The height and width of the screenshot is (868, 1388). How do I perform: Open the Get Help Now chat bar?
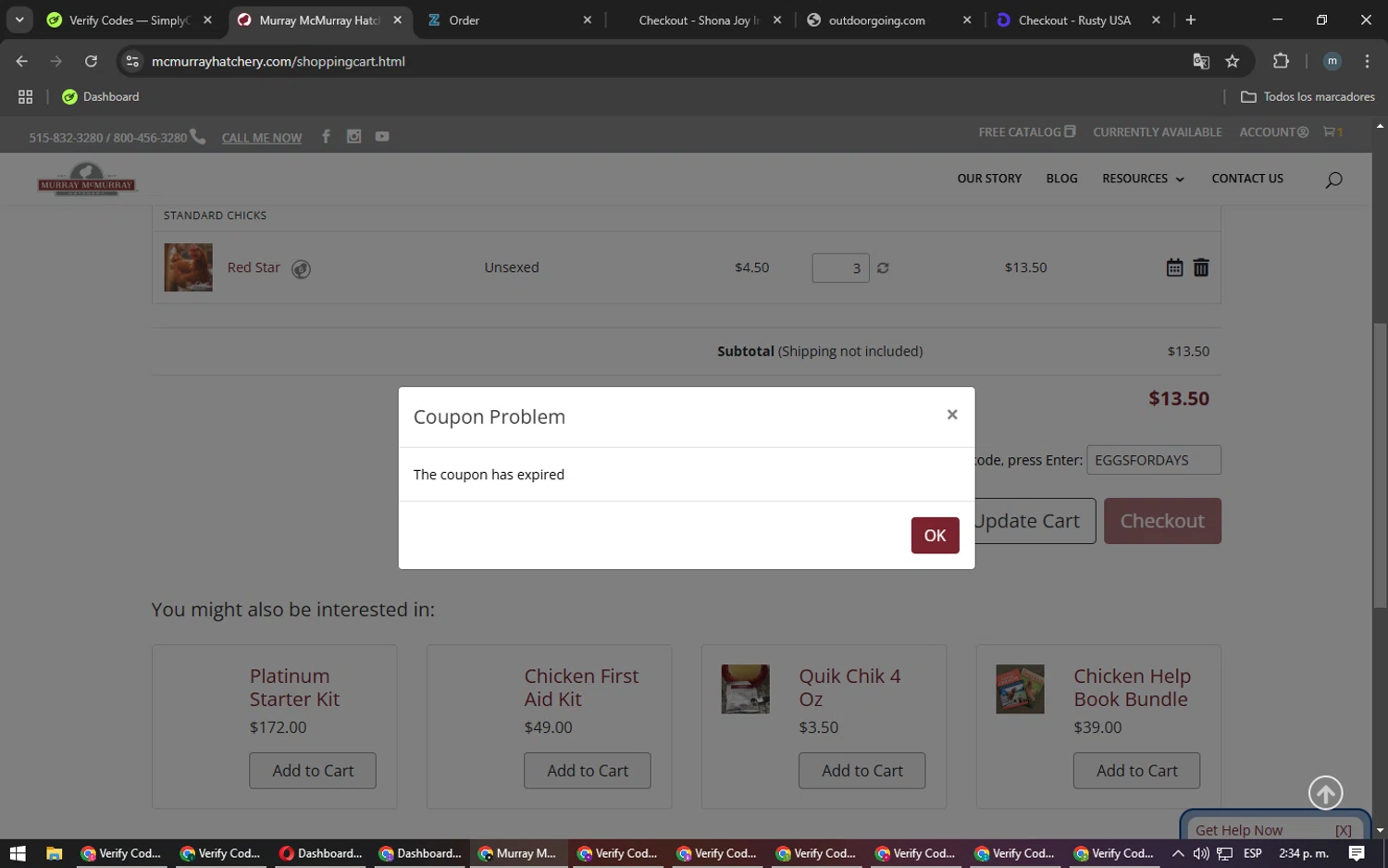1240,830
